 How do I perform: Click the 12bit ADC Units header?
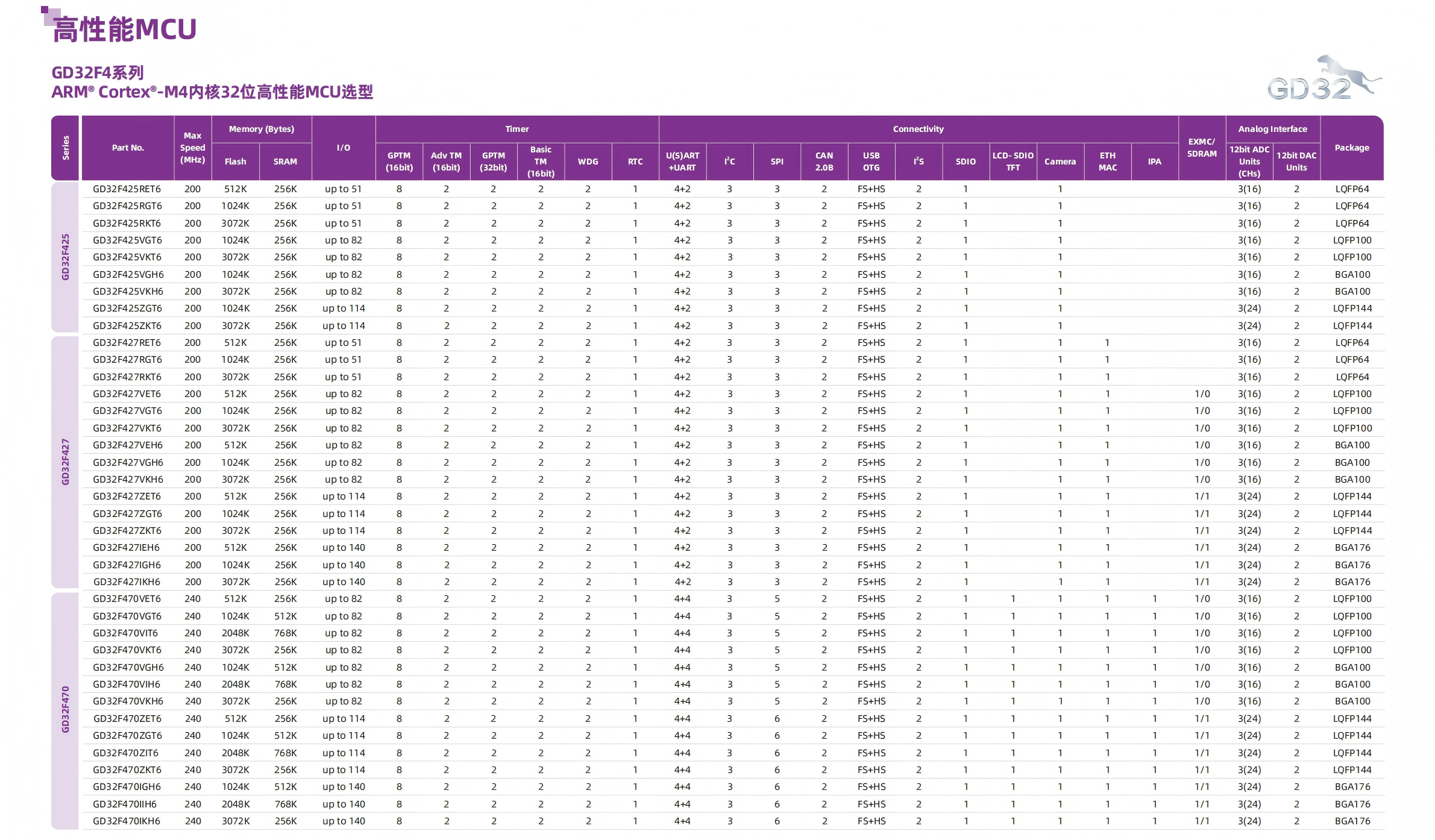1249,161
